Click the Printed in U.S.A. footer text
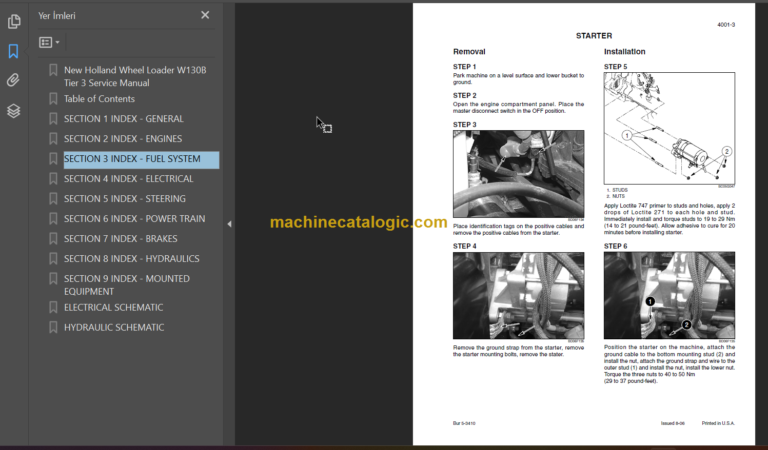The image size is (768, 450). pyautogui.click(x=718, y=423)
